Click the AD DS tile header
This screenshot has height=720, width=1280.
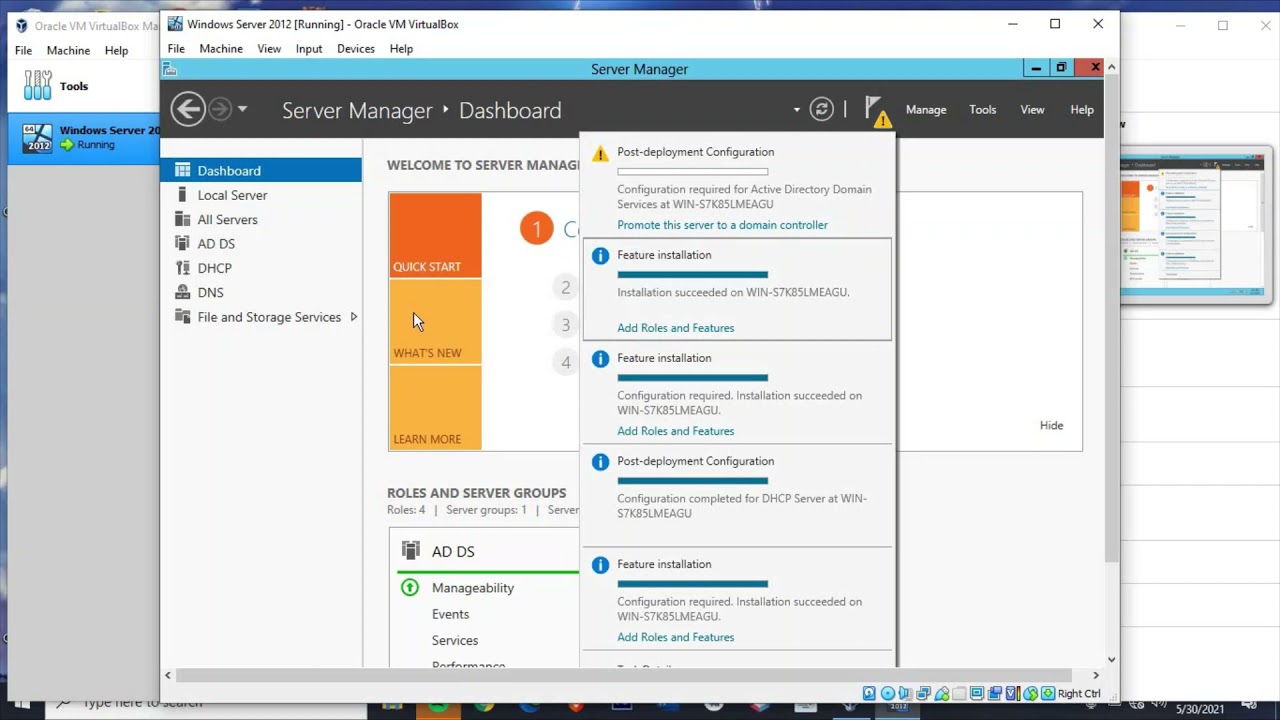tap(453, 551)
